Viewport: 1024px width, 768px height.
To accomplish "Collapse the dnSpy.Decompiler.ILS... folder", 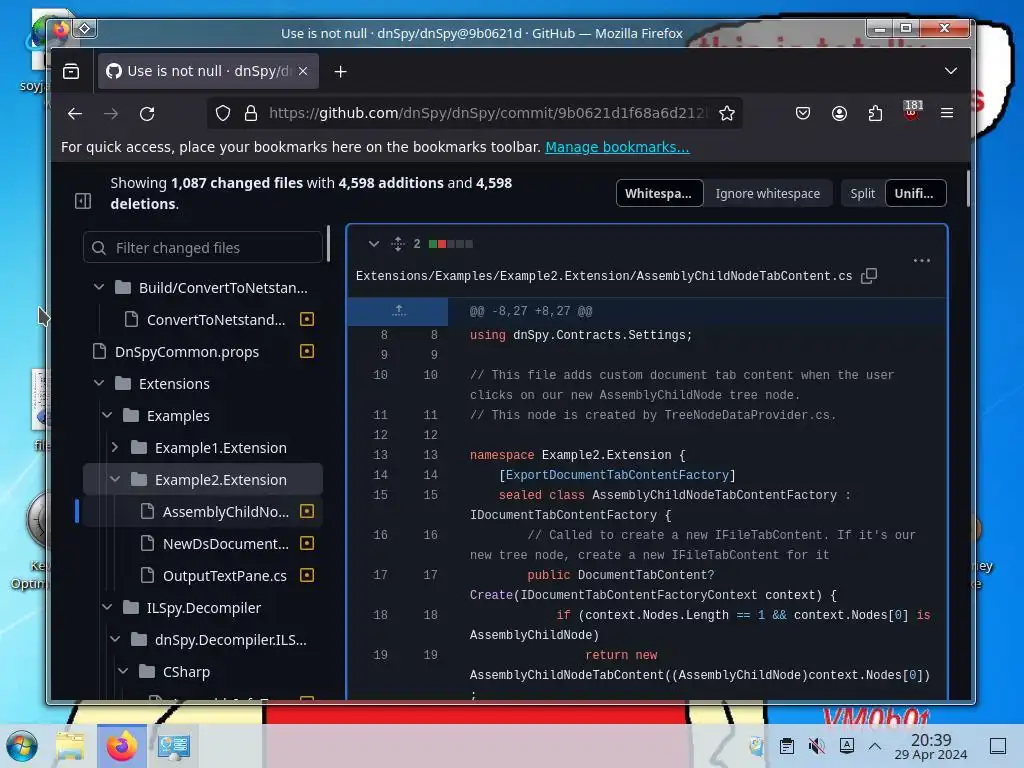I will click(114, 639).
